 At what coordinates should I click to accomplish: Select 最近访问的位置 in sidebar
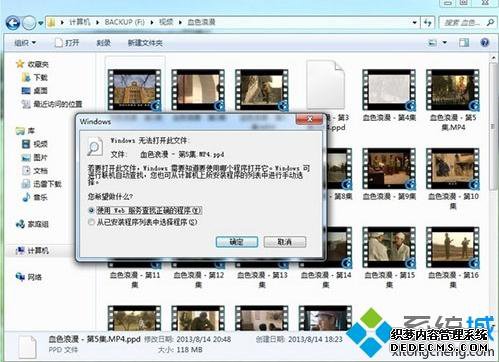point(52,104)
